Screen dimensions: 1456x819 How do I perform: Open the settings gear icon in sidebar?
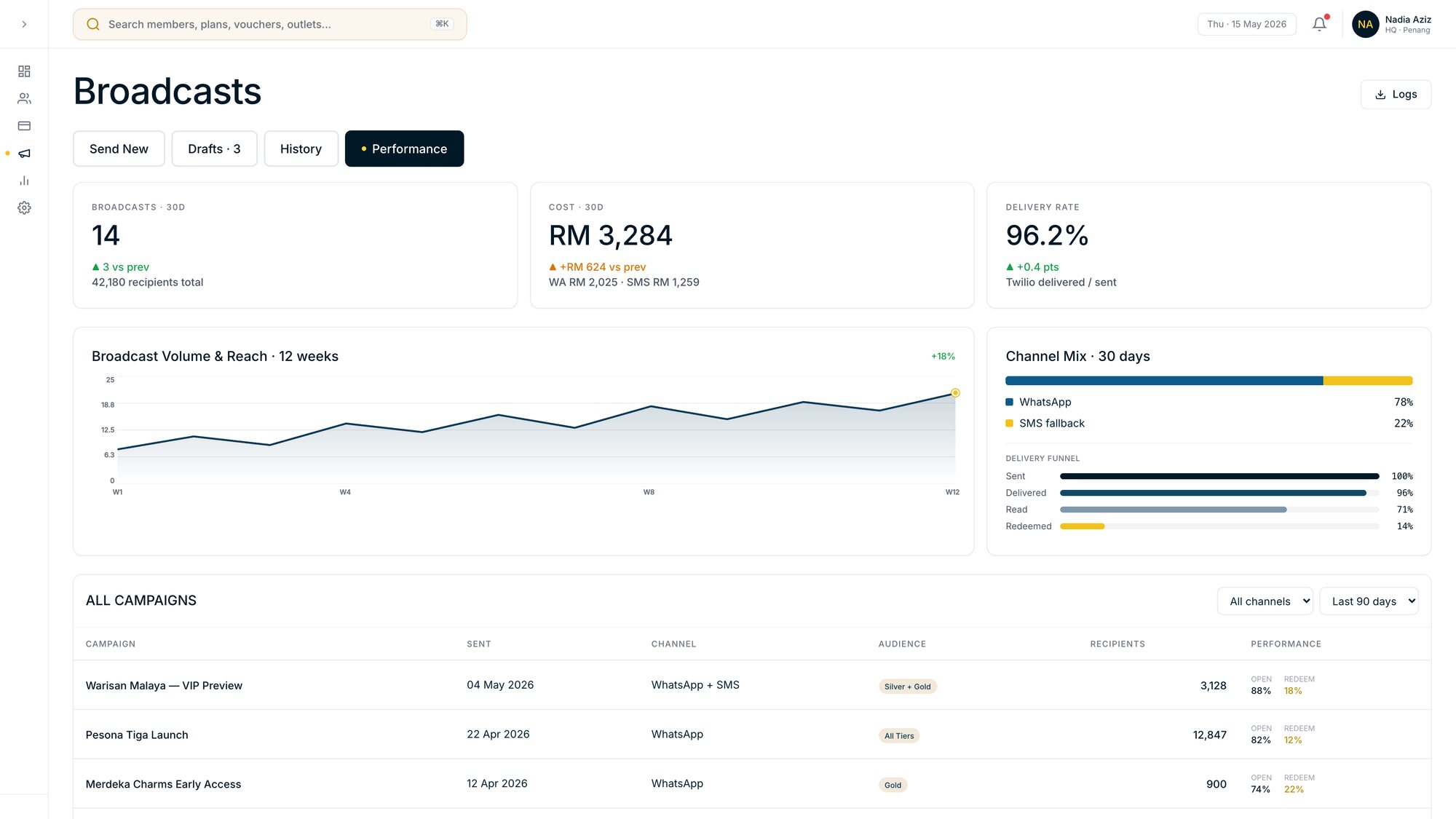24,208
